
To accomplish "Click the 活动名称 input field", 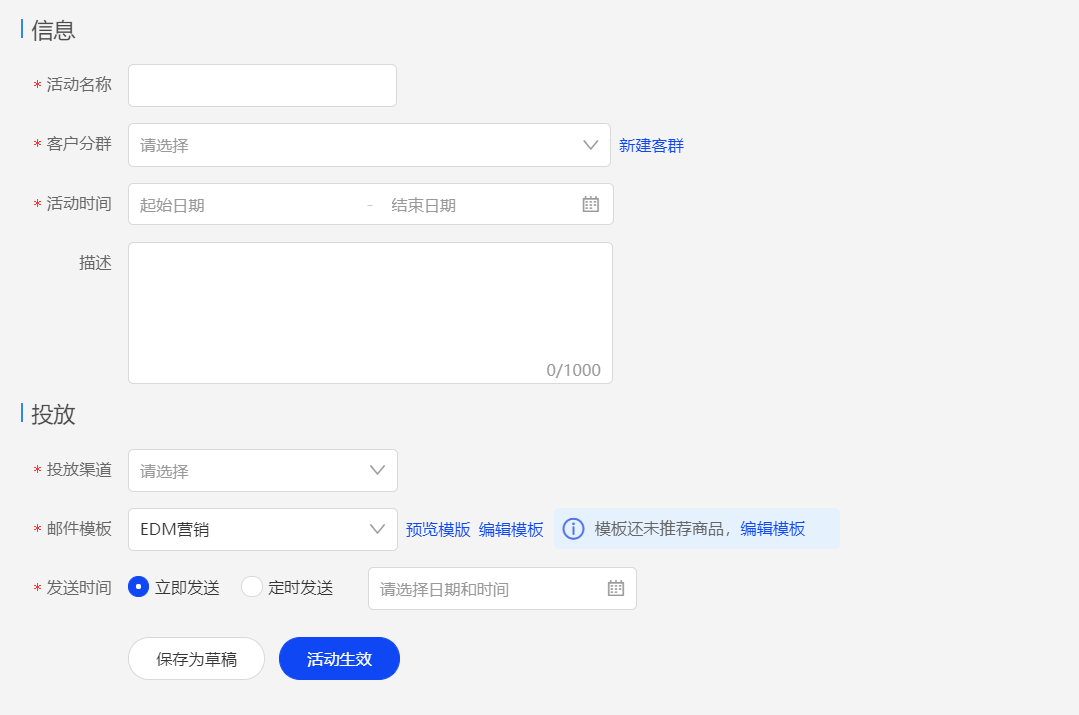I will (x=260, y=85).
